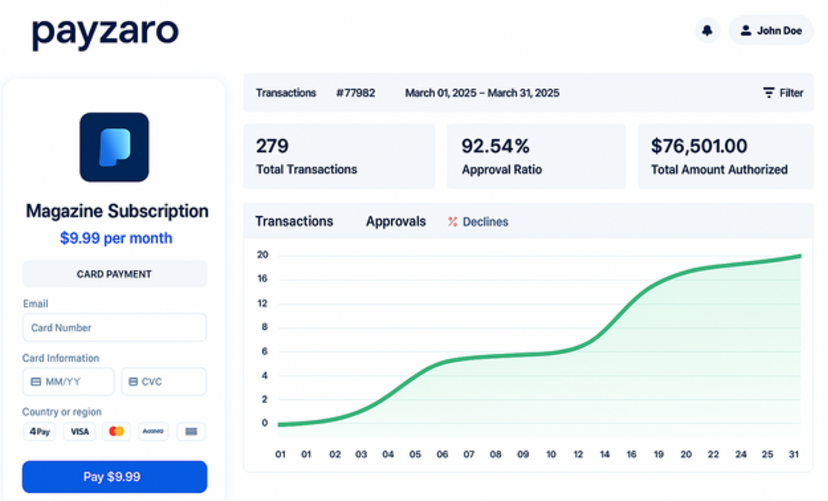Click the notification bell icon

pos(707,31)
